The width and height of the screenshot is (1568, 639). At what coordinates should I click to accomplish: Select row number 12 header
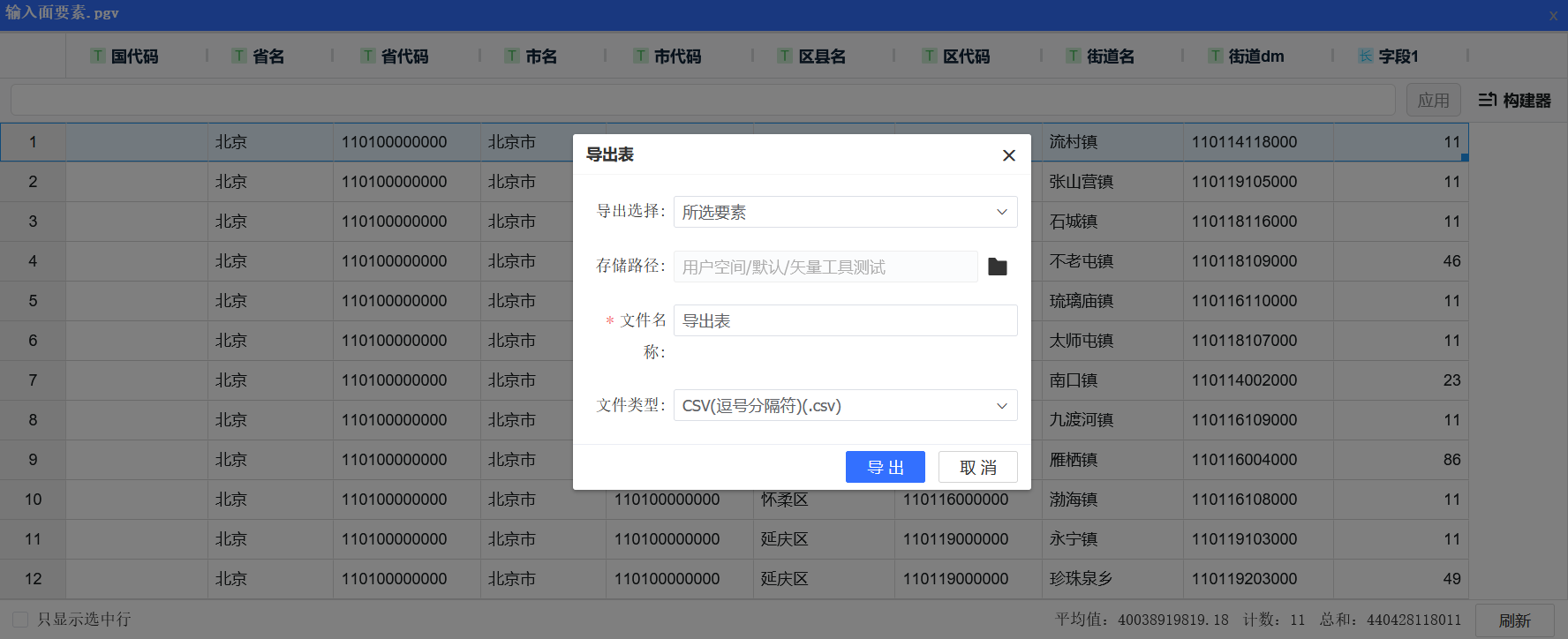[x=33, y=579]
